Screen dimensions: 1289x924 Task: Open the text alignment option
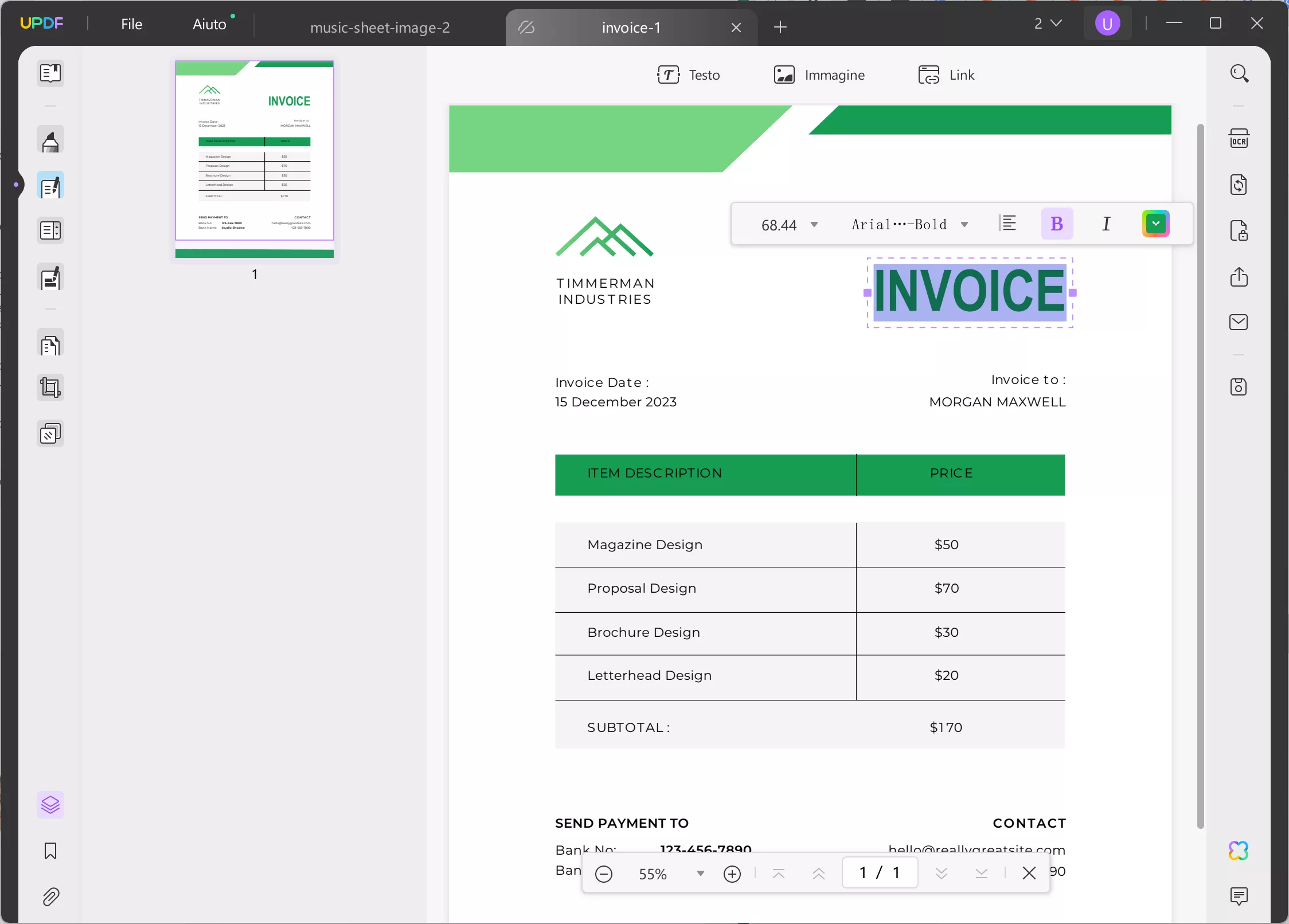(1007, 224)
